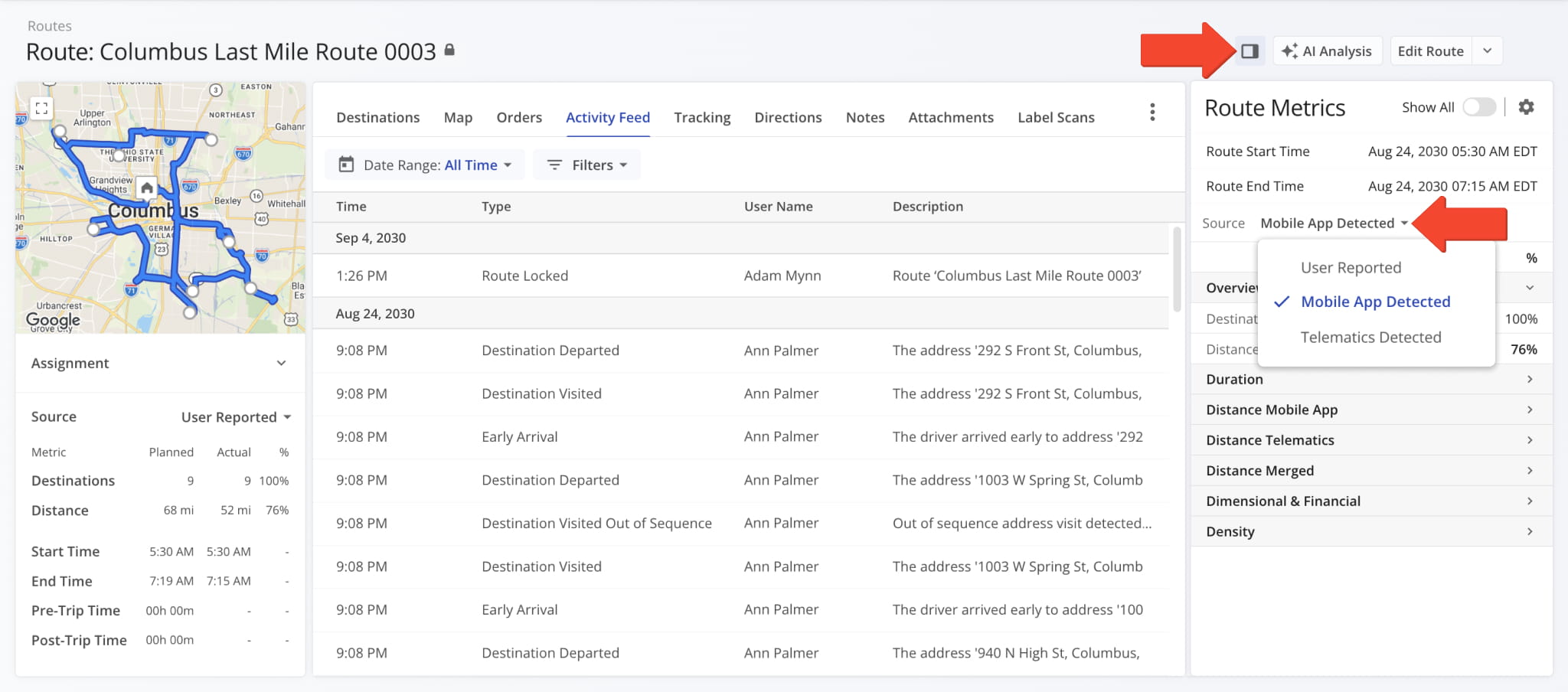Click the Routes breadcrumb link
1568x692 pixels.
pos(50,26)
